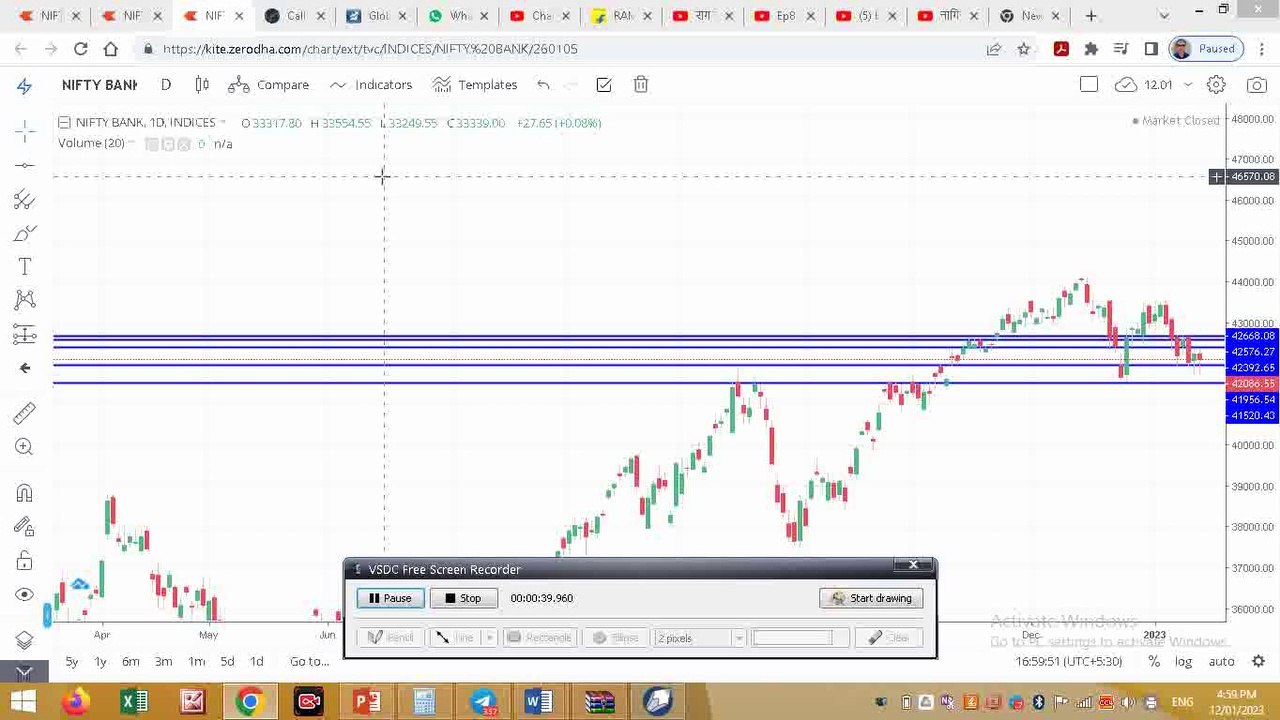The image size is (1280, 720).
Task: Open Word from the taskbar
Action: tap(537, 702)
